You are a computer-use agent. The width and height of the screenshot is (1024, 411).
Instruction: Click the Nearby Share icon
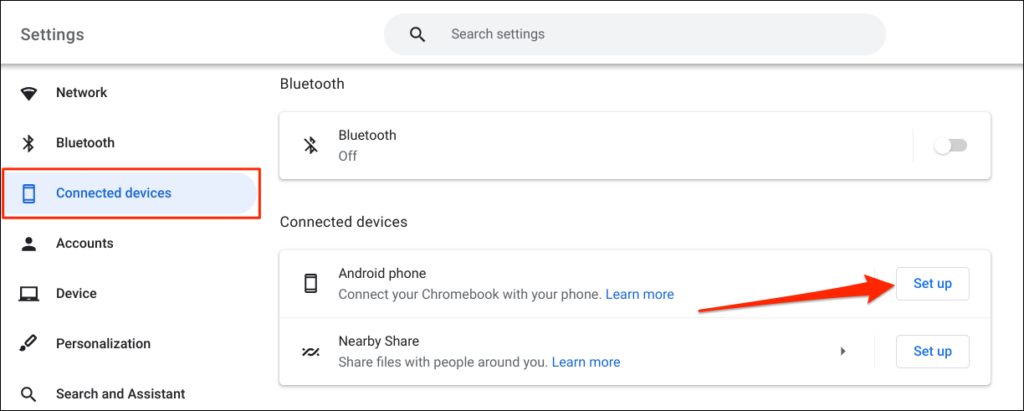coord(311,352)
